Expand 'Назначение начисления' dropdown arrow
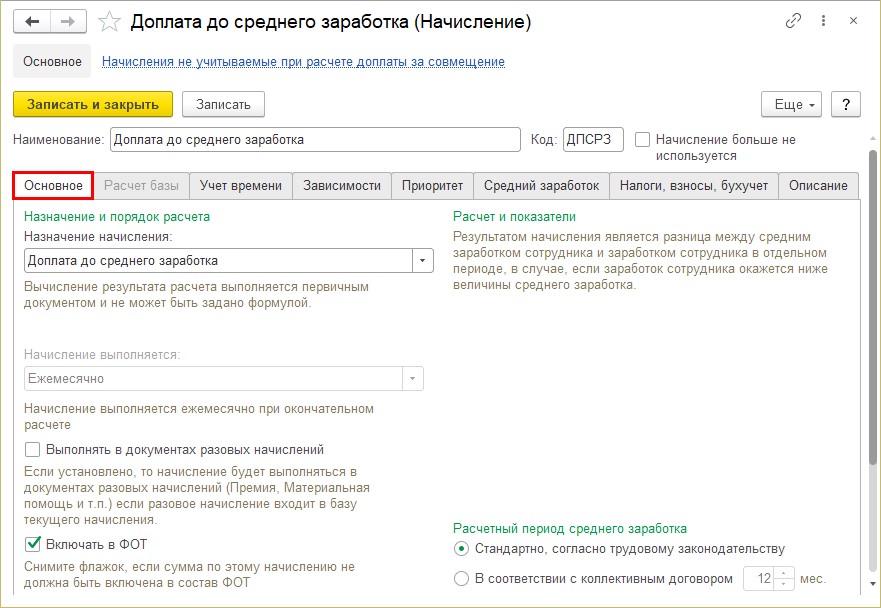881x608 pixels. tap(423, 261)
